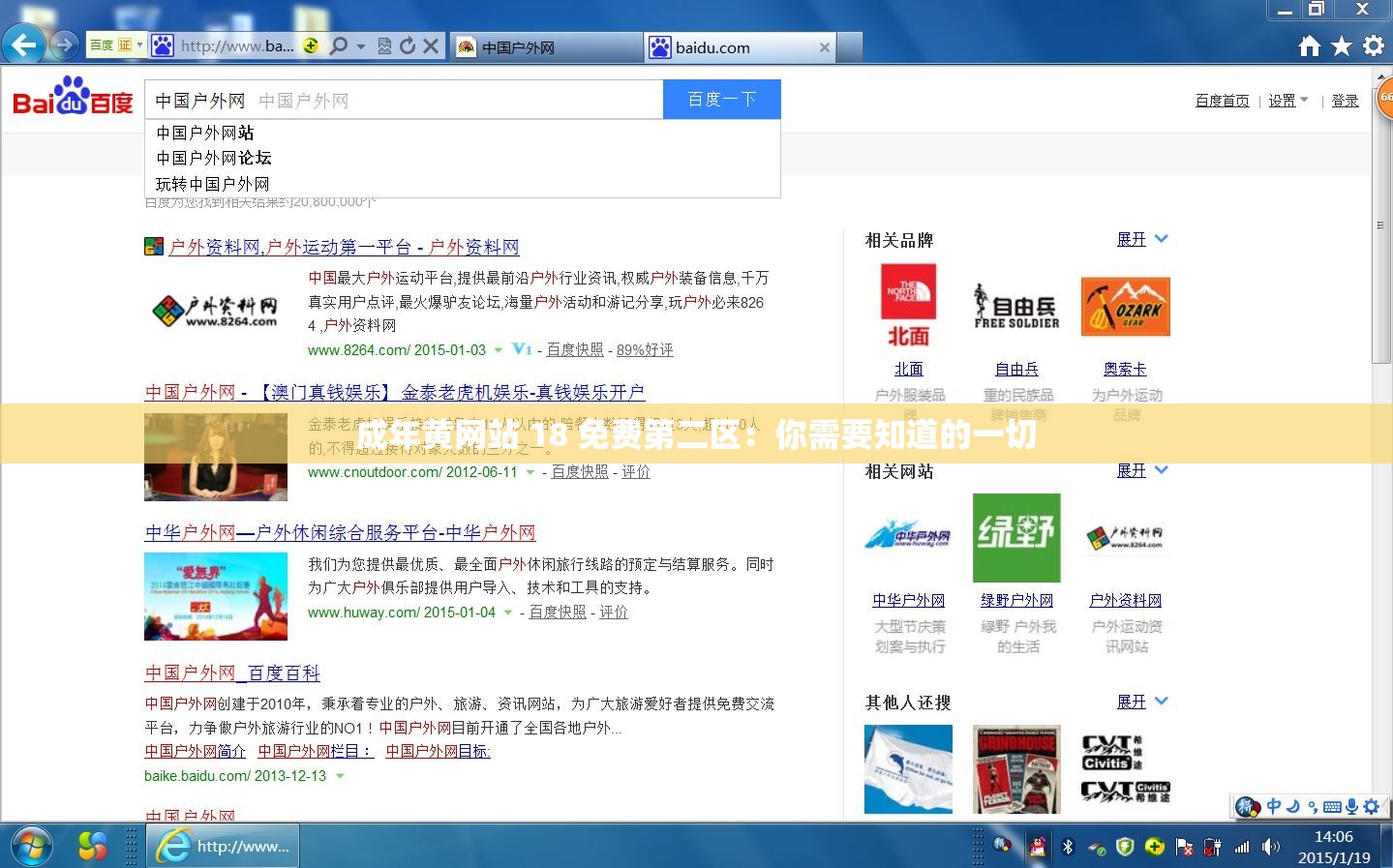Viewport: 1393px width, 868px height.
Task: Refresh the page with reload icon
Action: tap(408, 45)
